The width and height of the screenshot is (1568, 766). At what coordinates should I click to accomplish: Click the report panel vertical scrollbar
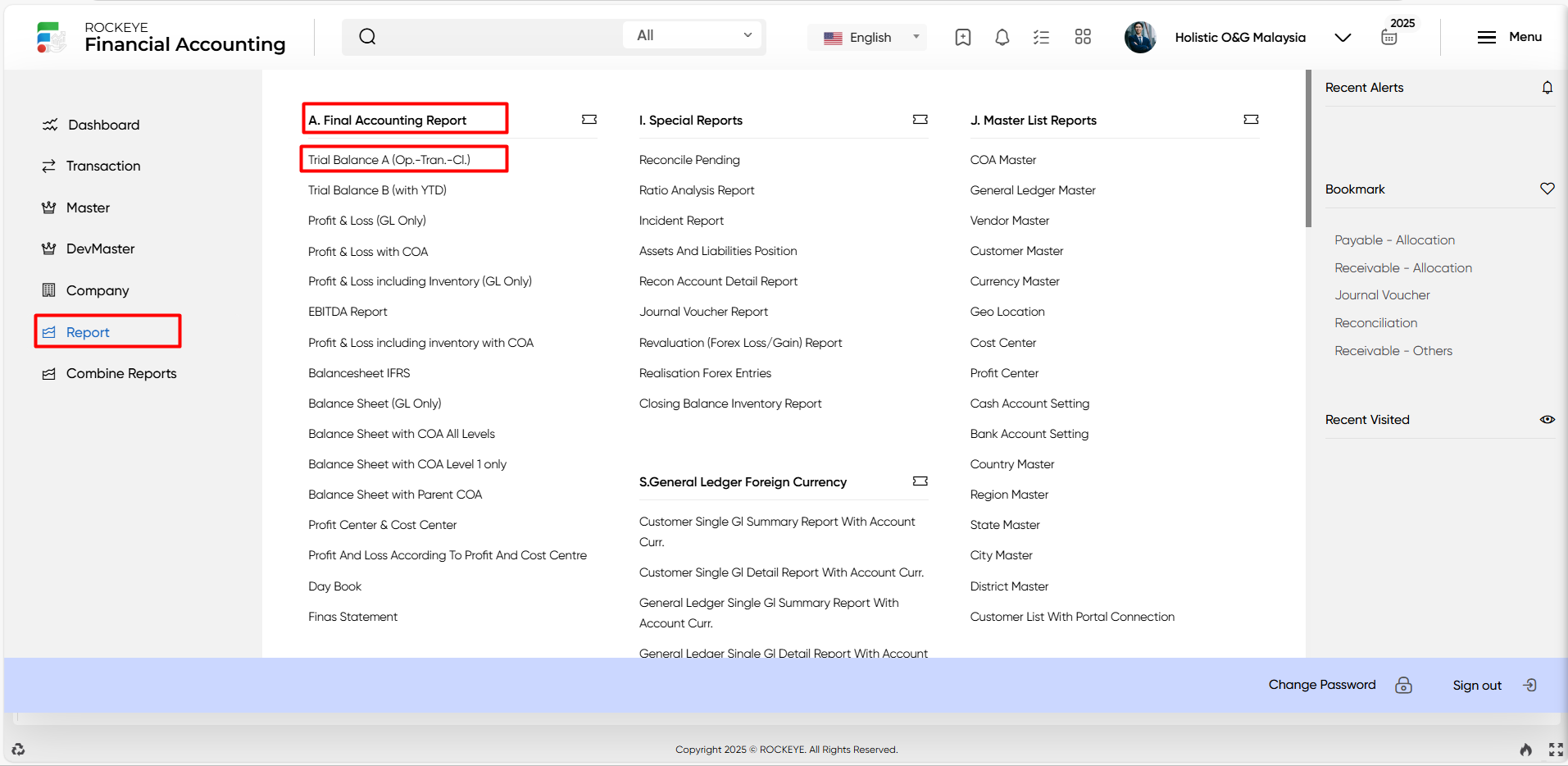click(1308, 149)
